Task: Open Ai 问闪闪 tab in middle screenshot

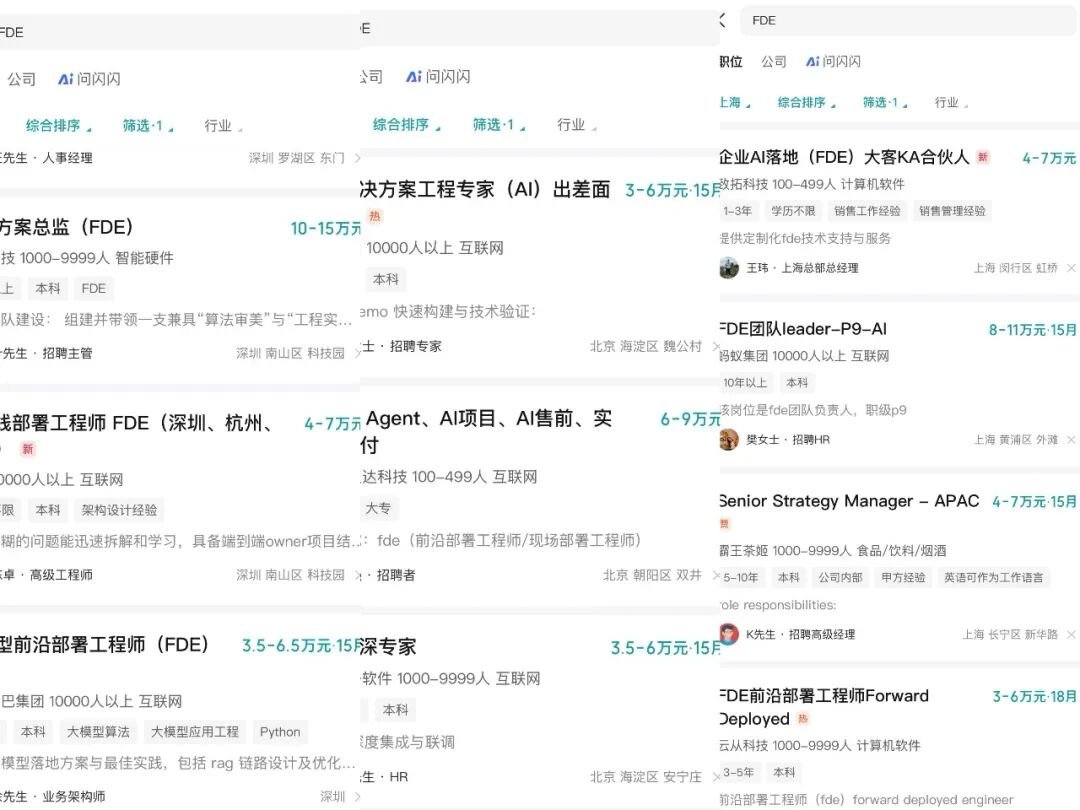Action: click(x=438, y=76)
